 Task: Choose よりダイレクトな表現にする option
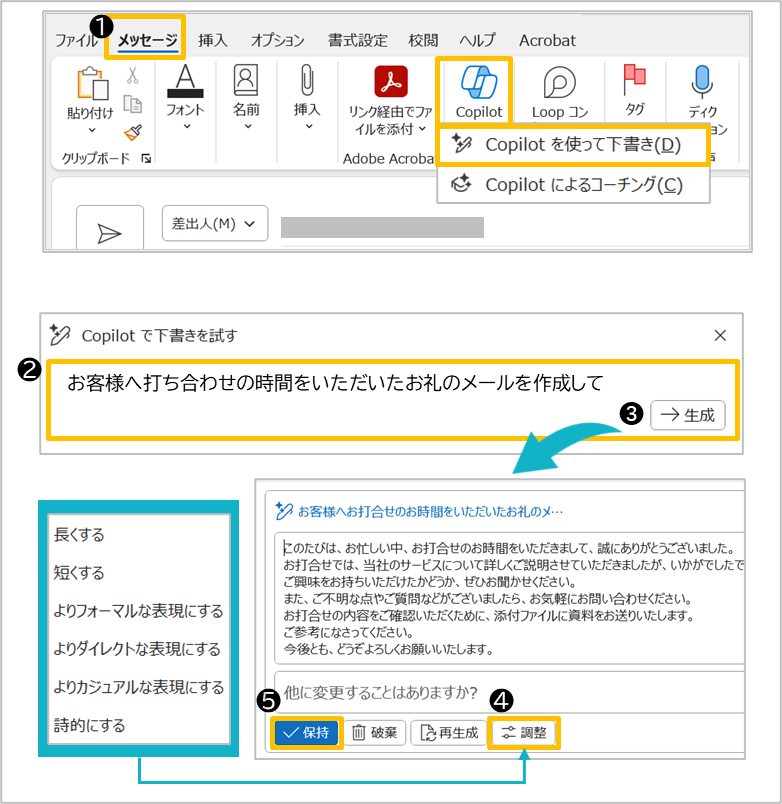coord(139,649)
